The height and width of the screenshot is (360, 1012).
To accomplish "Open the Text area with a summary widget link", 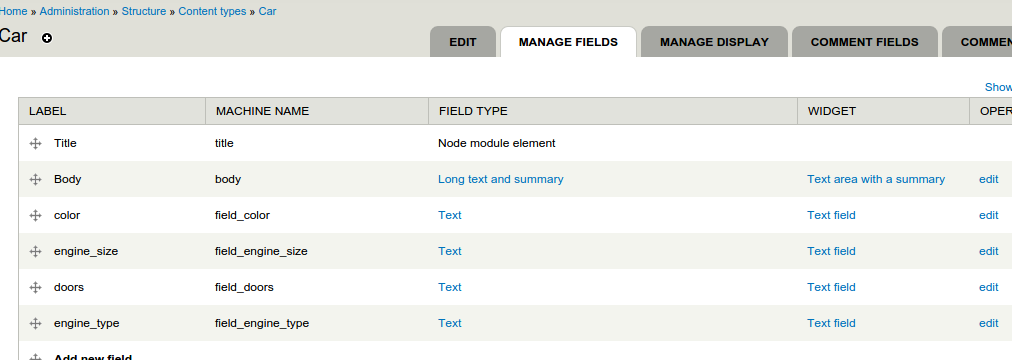I will [876, 179].
